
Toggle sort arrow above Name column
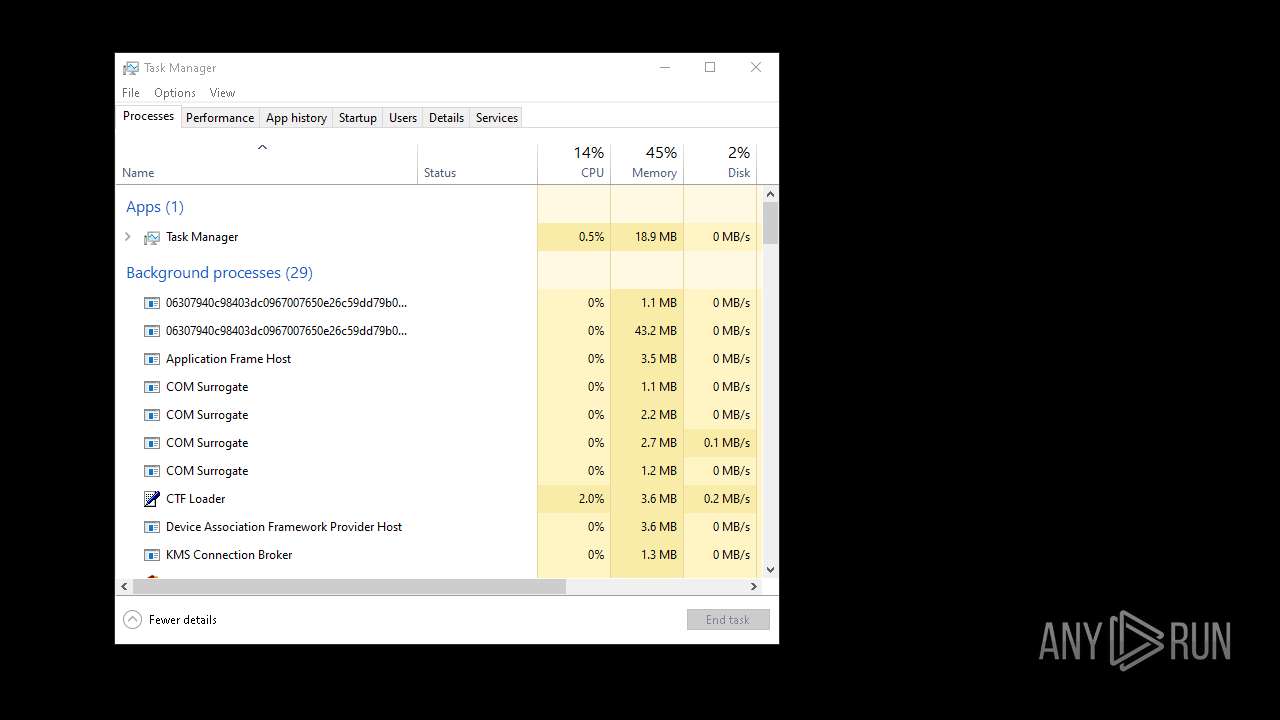pos(262,147)
